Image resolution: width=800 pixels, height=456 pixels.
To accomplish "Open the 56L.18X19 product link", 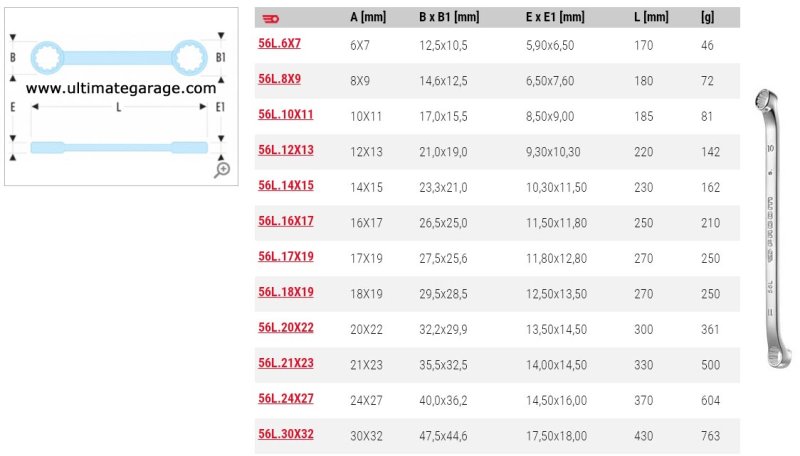I will 286,292.
